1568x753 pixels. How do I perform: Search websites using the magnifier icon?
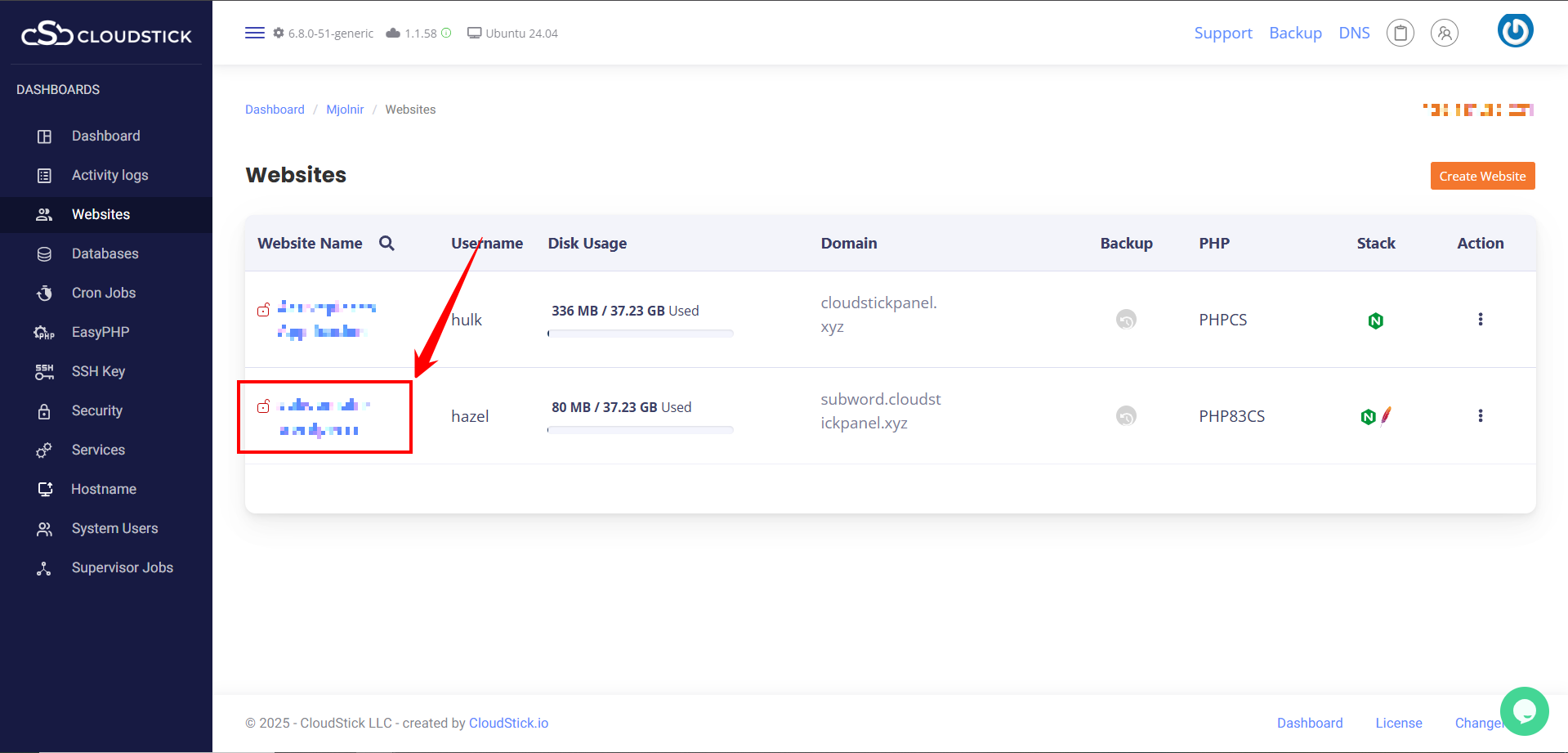[x=386, y=243]
